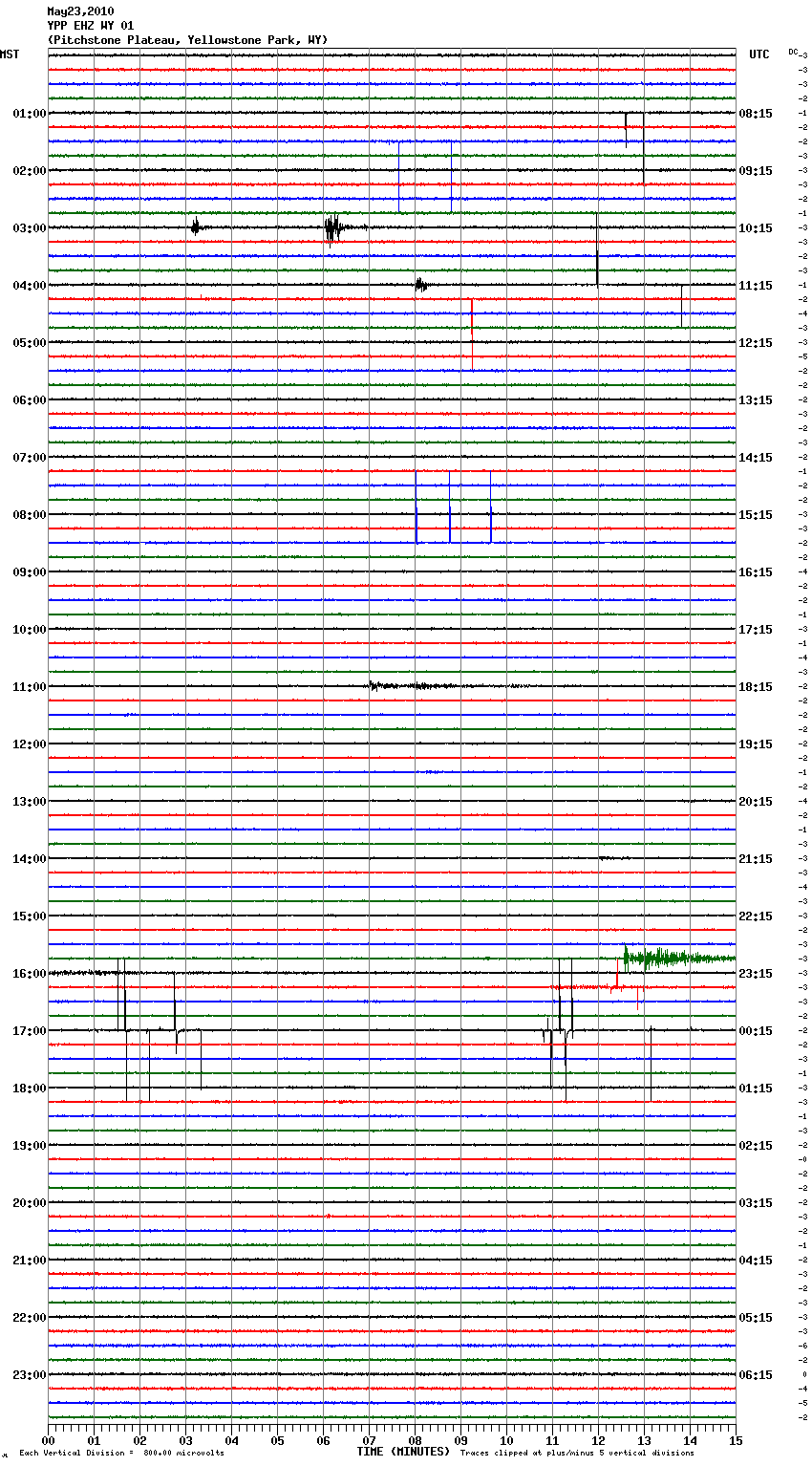The image size is (812, 1466).
Task: Select the station code YPP EHZ WY 01
Action: [x=91, y=26]
